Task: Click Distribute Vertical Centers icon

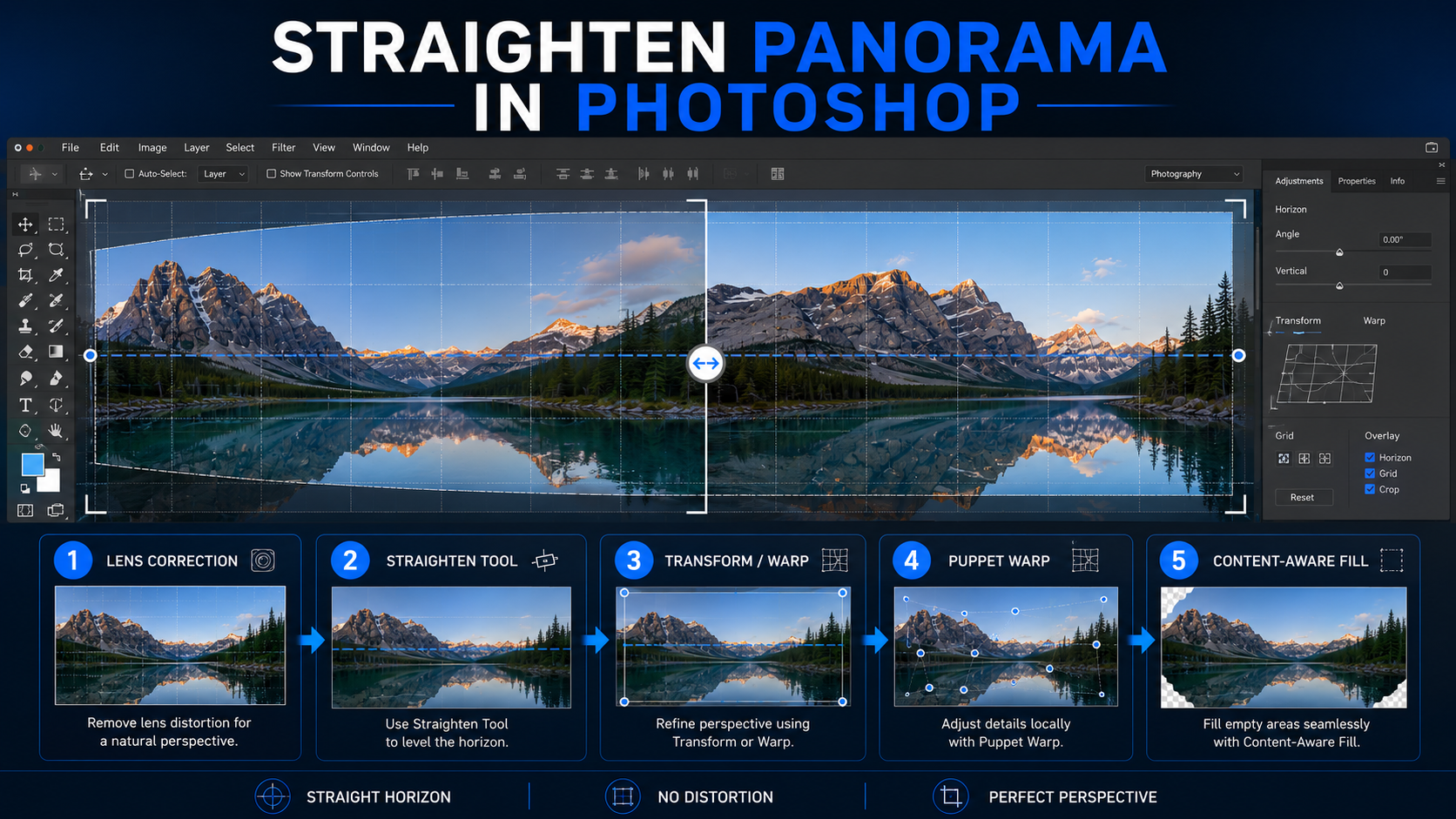Action: pos(587,174)
